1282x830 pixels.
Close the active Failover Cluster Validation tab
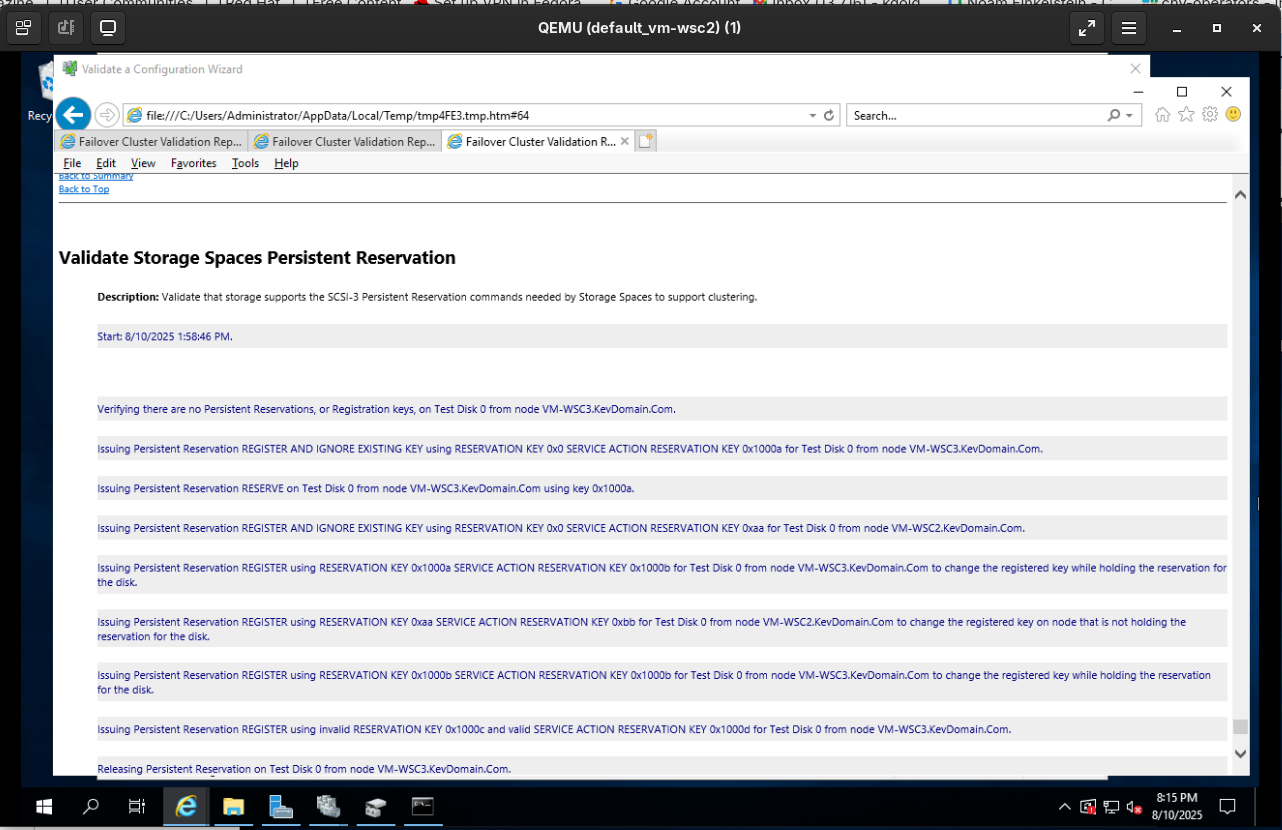[625, 141]
